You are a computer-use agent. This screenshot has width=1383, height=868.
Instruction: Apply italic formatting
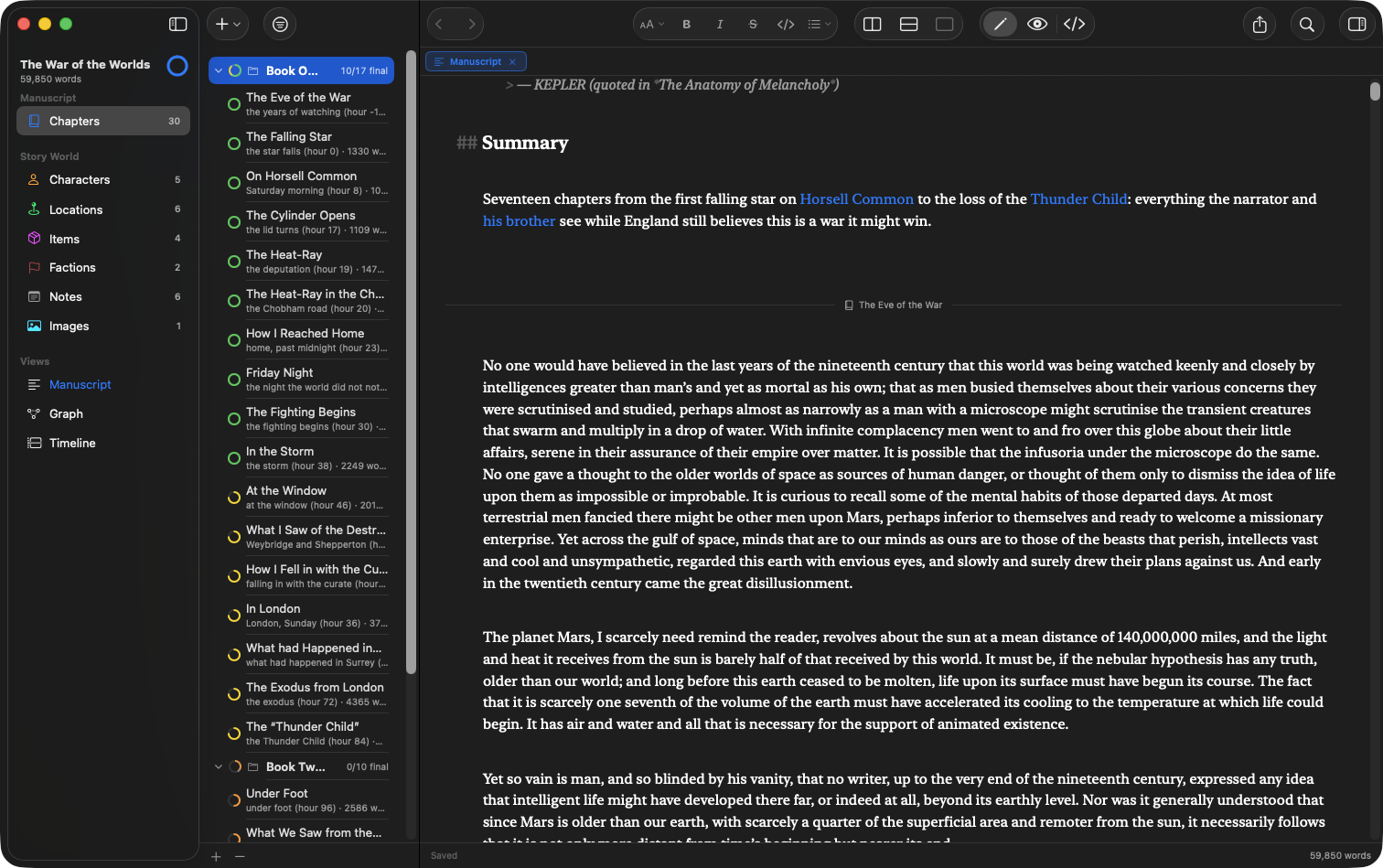click(x=720, y=25)
